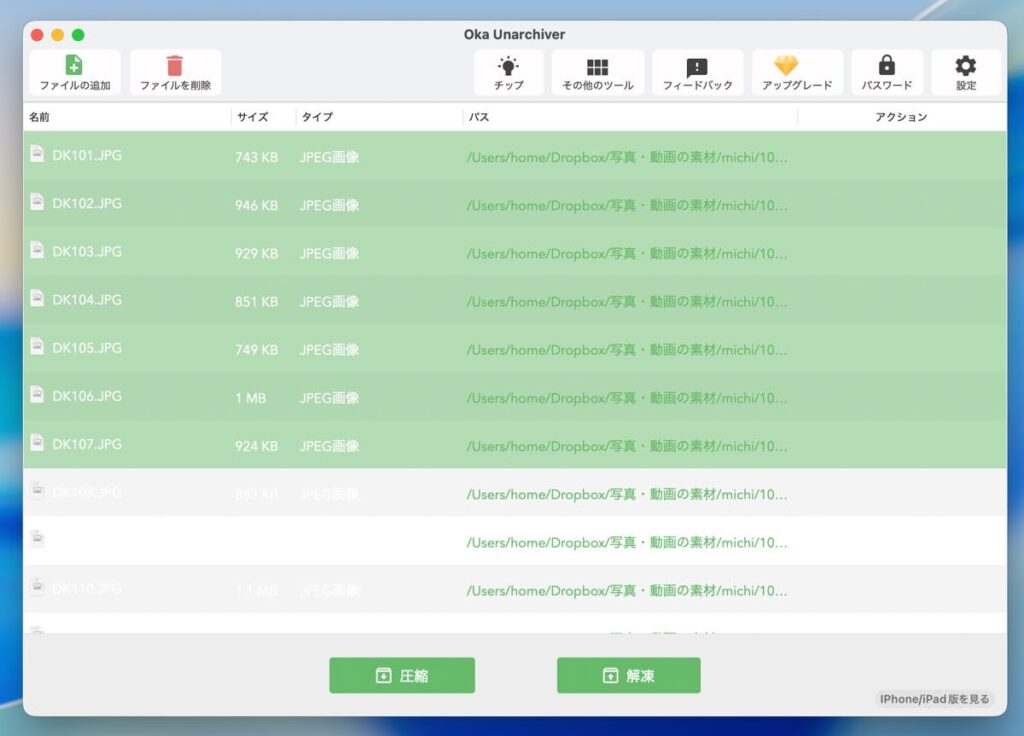Select the DK101.JPG file row
This screenshot has height=736, width=1024.
pos(87,156)
